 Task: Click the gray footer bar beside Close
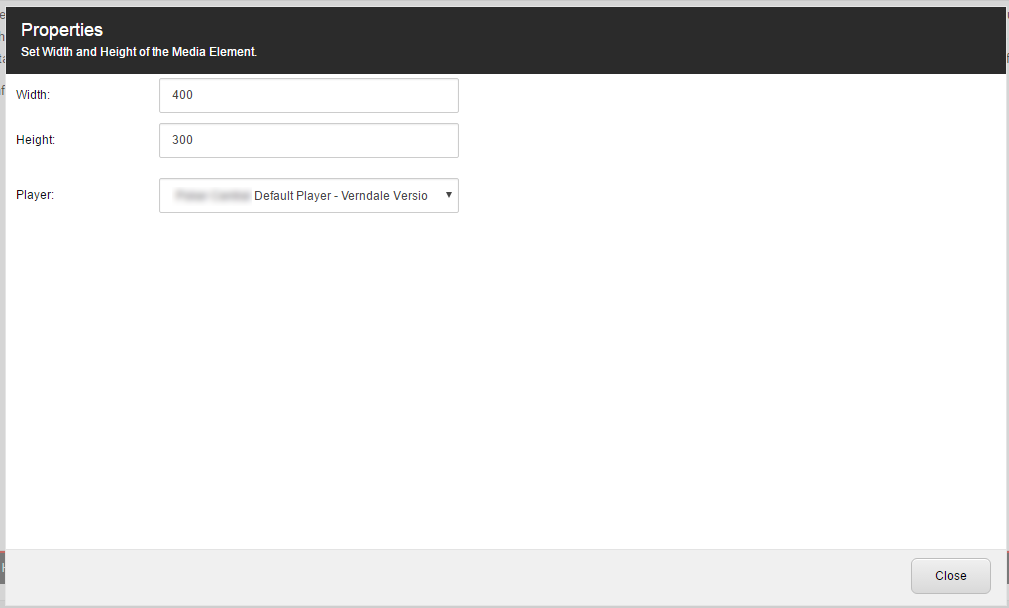point(450,576)
